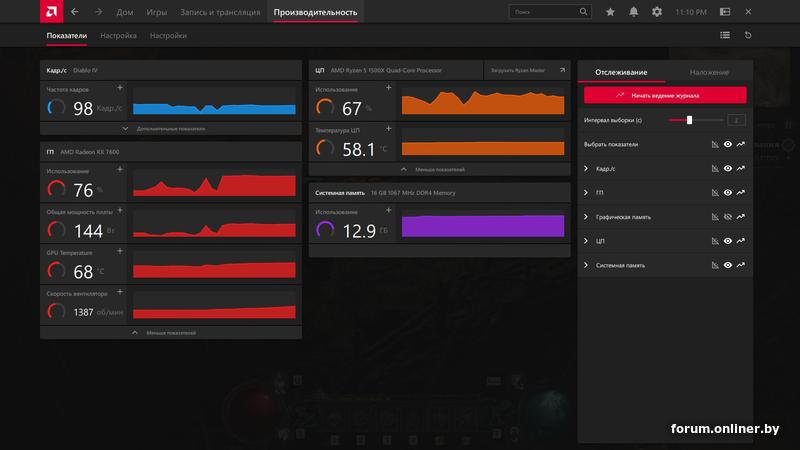
Task: Toggle eye visibility for ГП
Action: (x=728, y=192)
